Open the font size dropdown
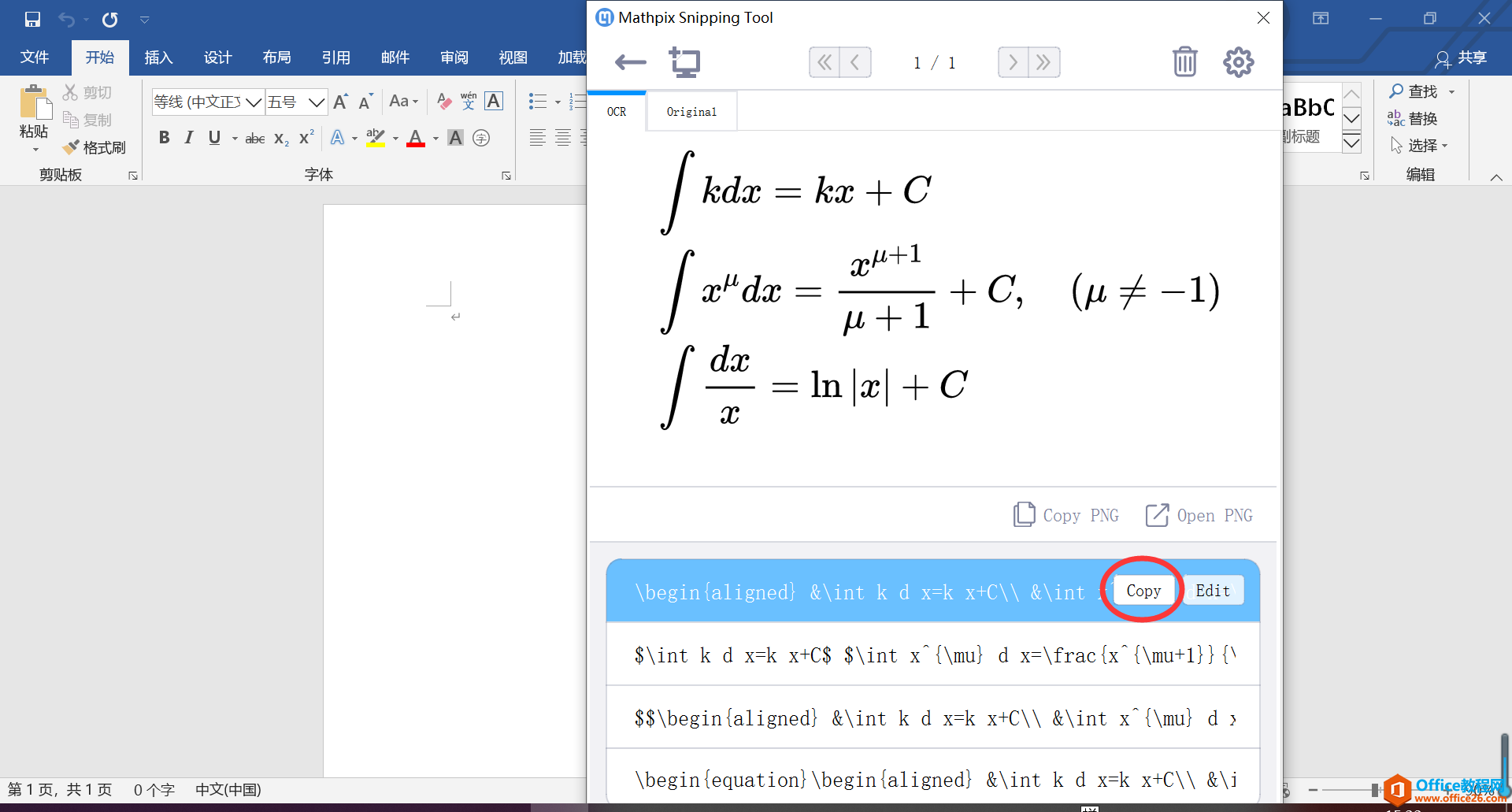The width and height of the screenshot is (1512, 812). tap(318, 102)
